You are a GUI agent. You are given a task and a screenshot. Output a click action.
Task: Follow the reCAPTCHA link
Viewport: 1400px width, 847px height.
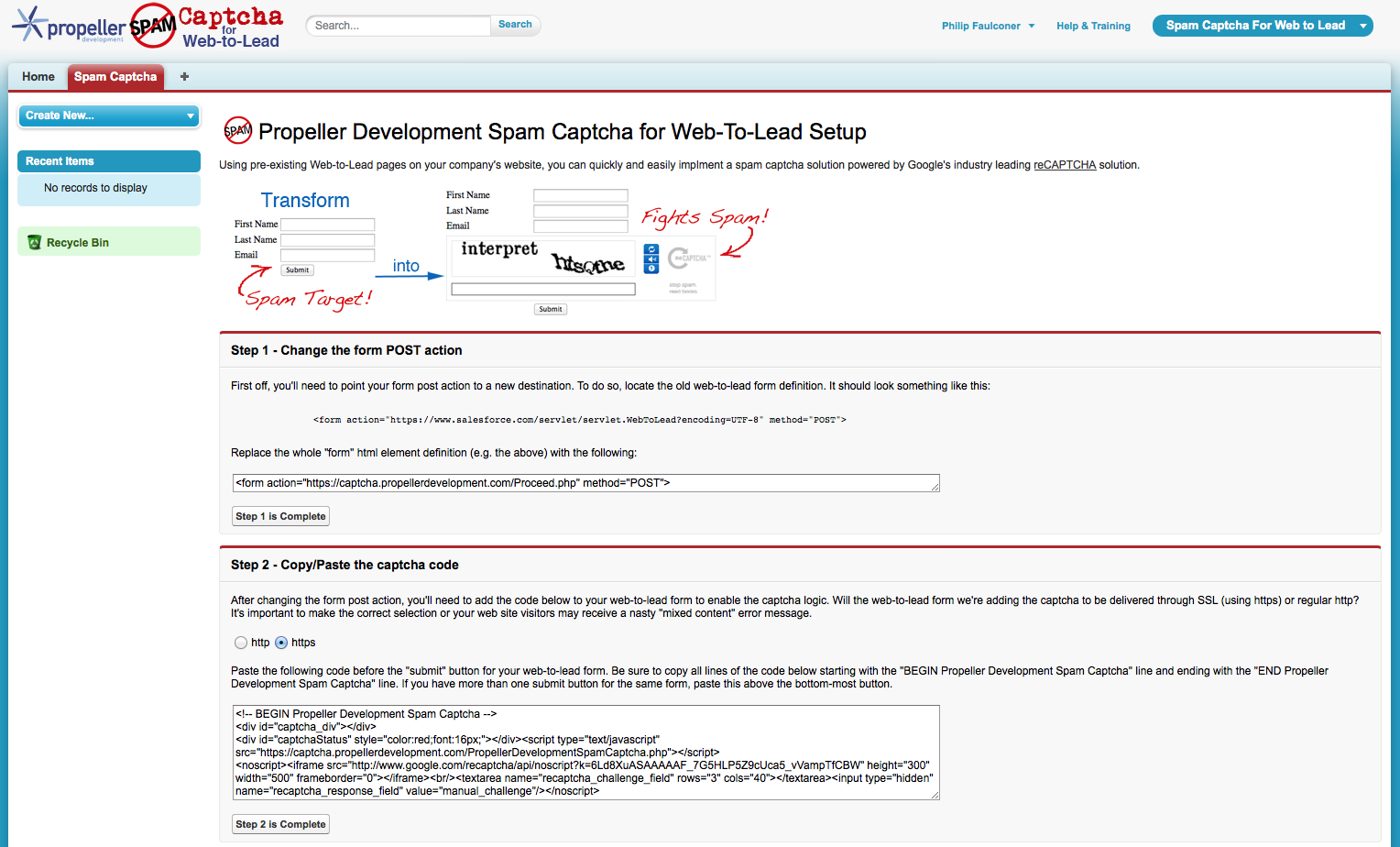click(x=1065, y=165)
